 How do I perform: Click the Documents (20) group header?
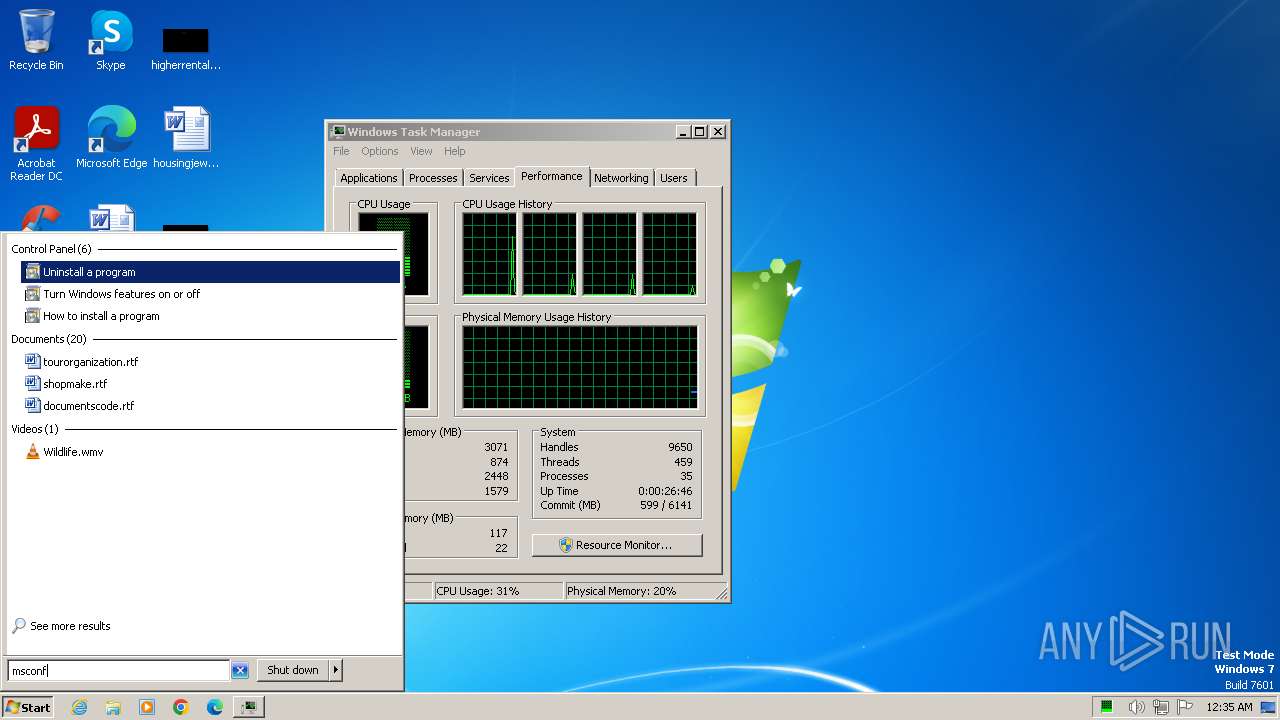point(49,339)
